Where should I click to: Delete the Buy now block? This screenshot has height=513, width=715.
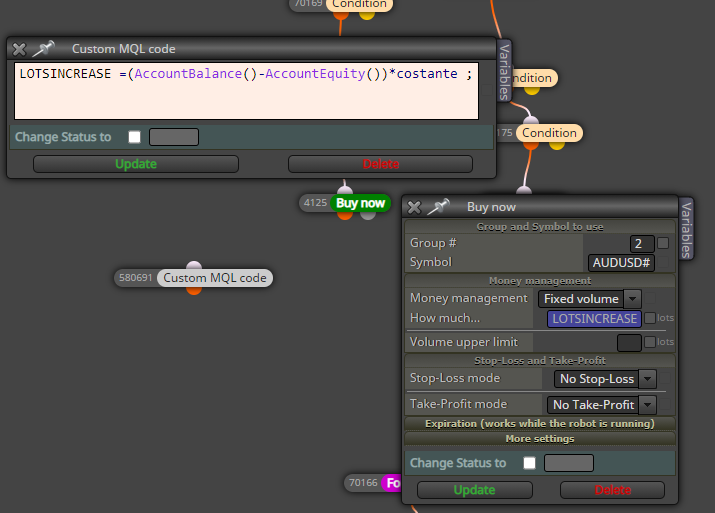coord(612,490)
